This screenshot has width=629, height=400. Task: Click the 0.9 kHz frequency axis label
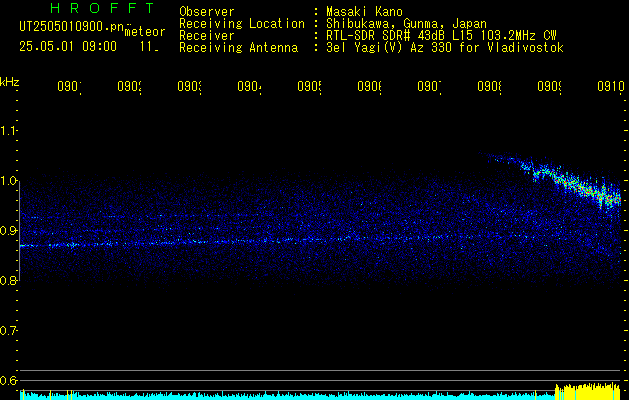(8, 231)
